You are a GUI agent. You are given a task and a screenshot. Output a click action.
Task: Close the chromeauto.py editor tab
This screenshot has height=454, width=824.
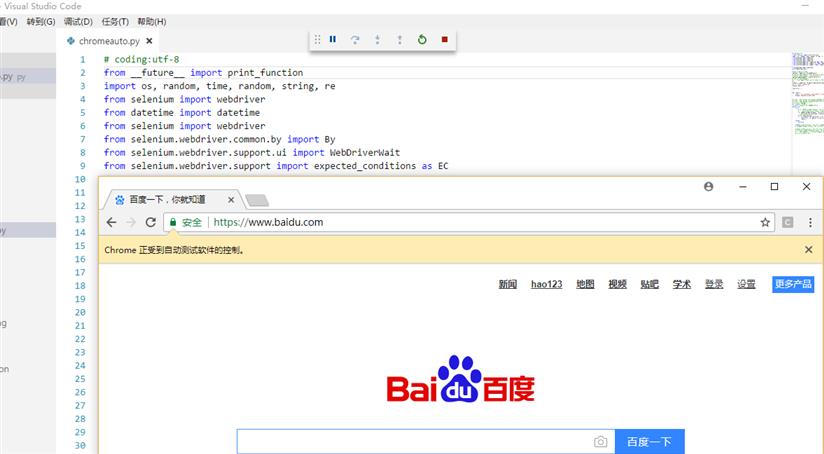(x=149, y=41)
